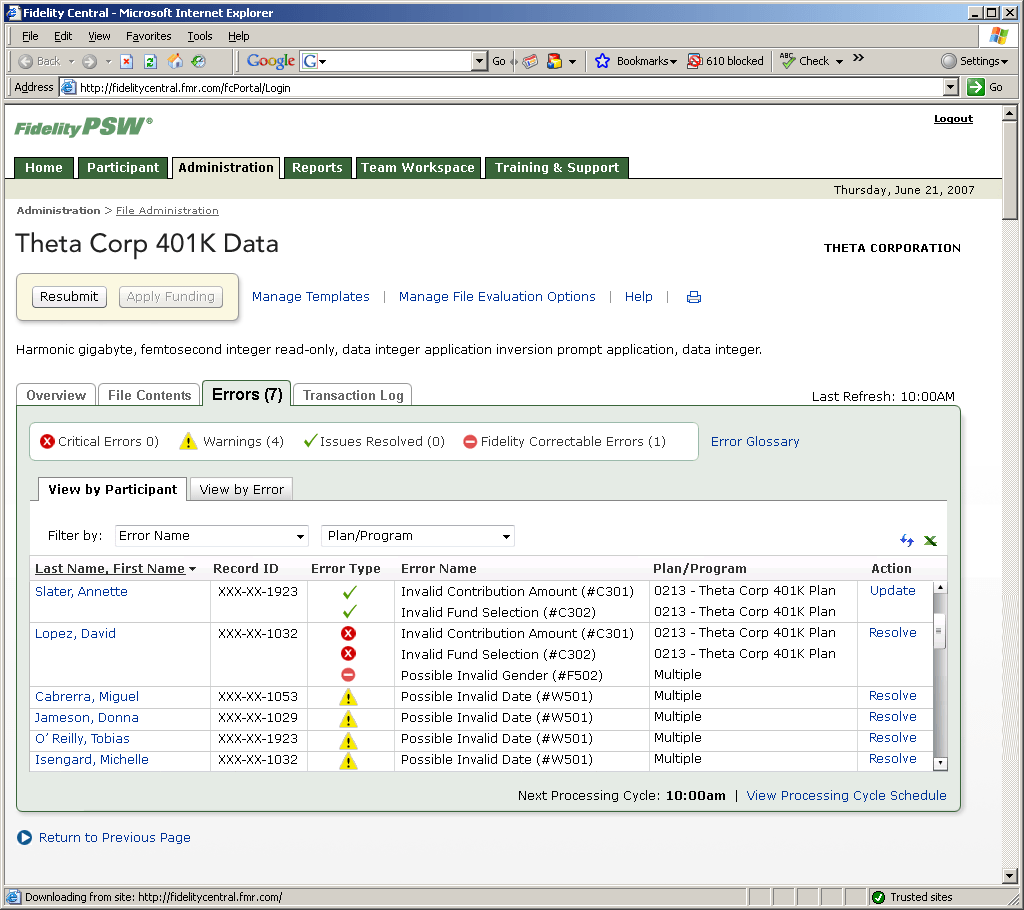
Task: Open the Overview tab
Action: (56, 395)
